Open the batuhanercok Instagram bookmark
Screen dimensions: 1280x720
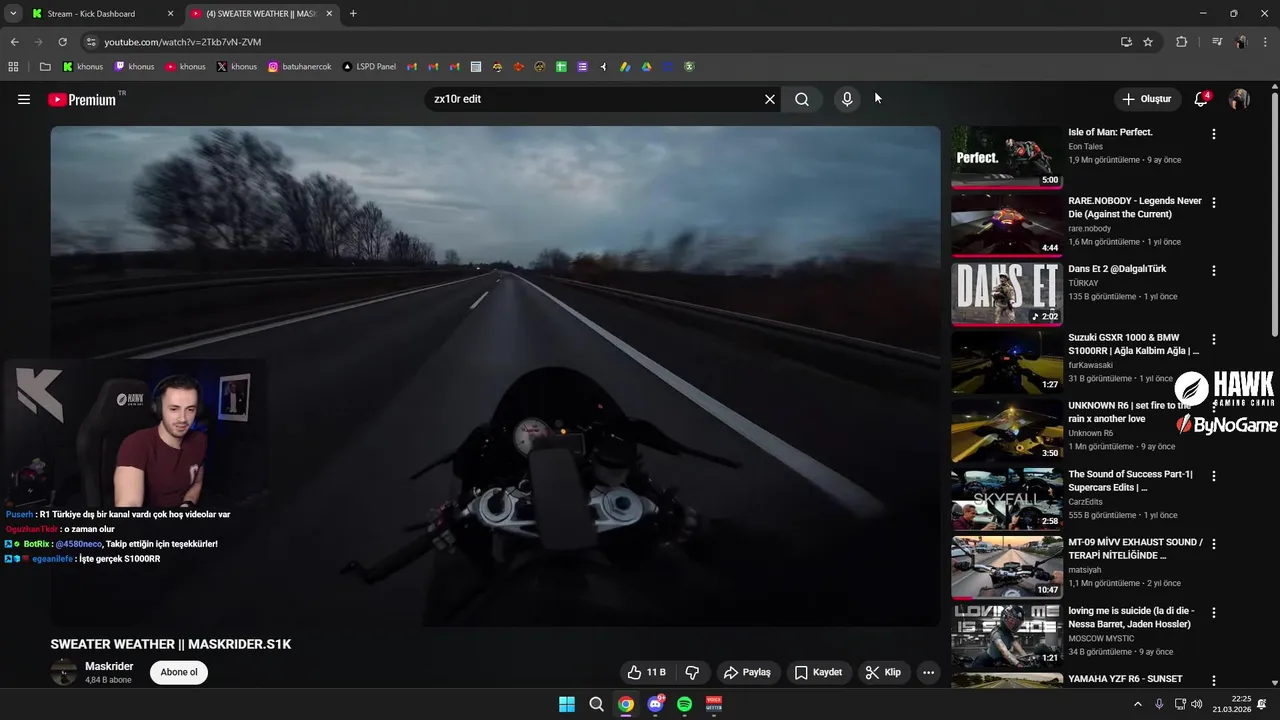(x=300, y=67)
